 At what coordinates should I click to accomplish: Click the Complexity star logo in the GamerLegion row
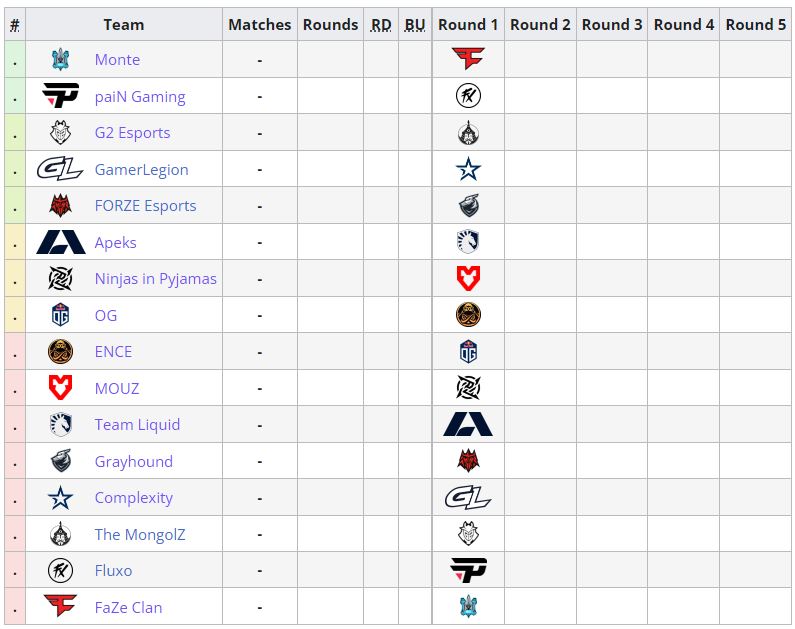(467, 169)
